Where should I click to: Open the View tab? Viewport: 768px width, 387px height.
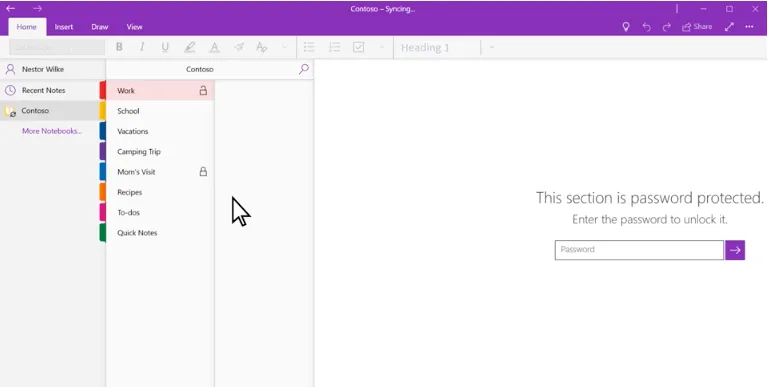134,27
